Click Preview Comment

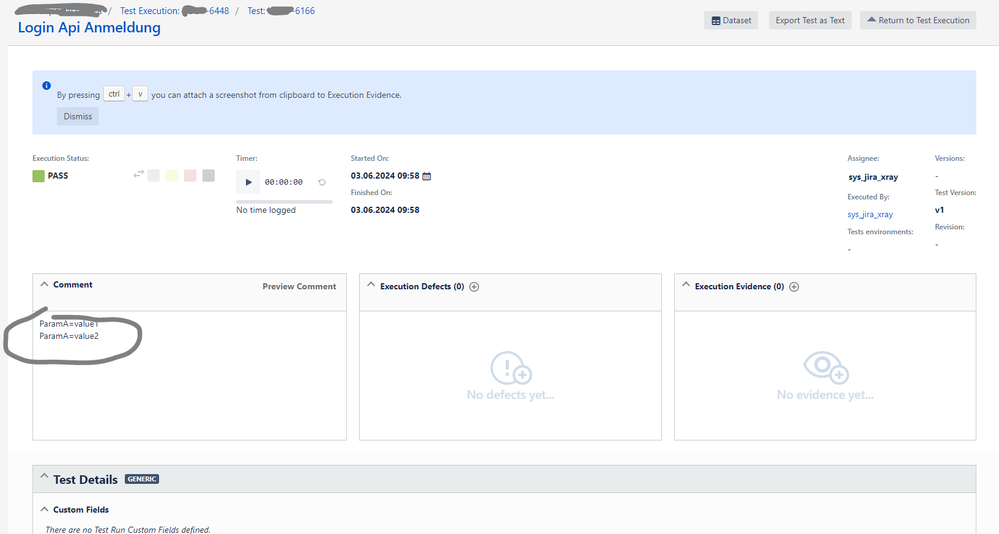click(299, 287)
